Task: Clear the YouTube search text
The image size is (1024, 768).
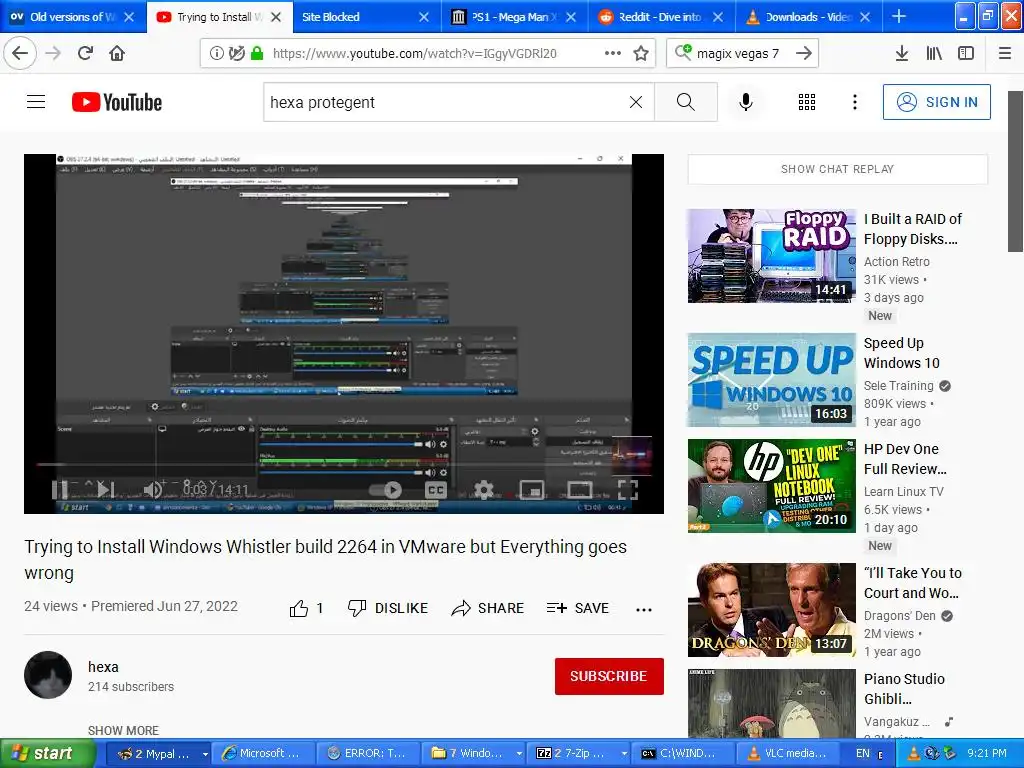Action: [x=635, y=102]
